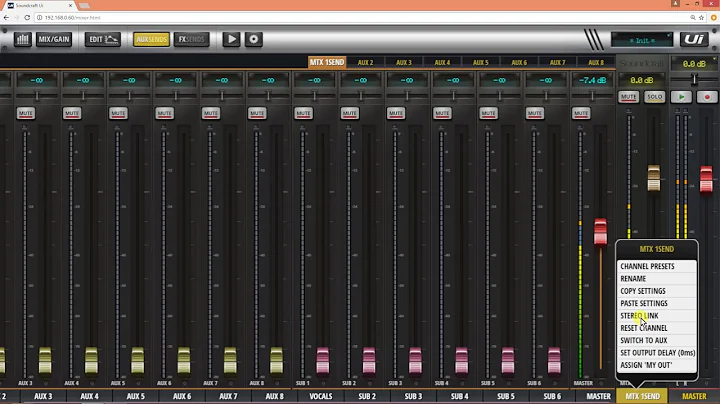Reload the page in the browser
The image size is (720, 404).
point(27,17)
